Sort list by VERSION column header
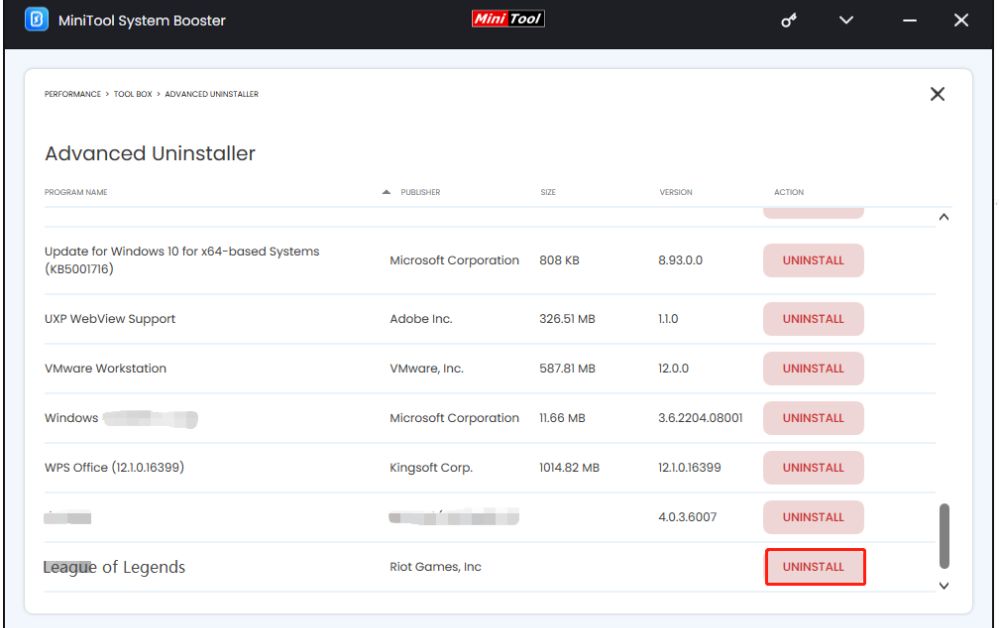 [x=676, y=192]
